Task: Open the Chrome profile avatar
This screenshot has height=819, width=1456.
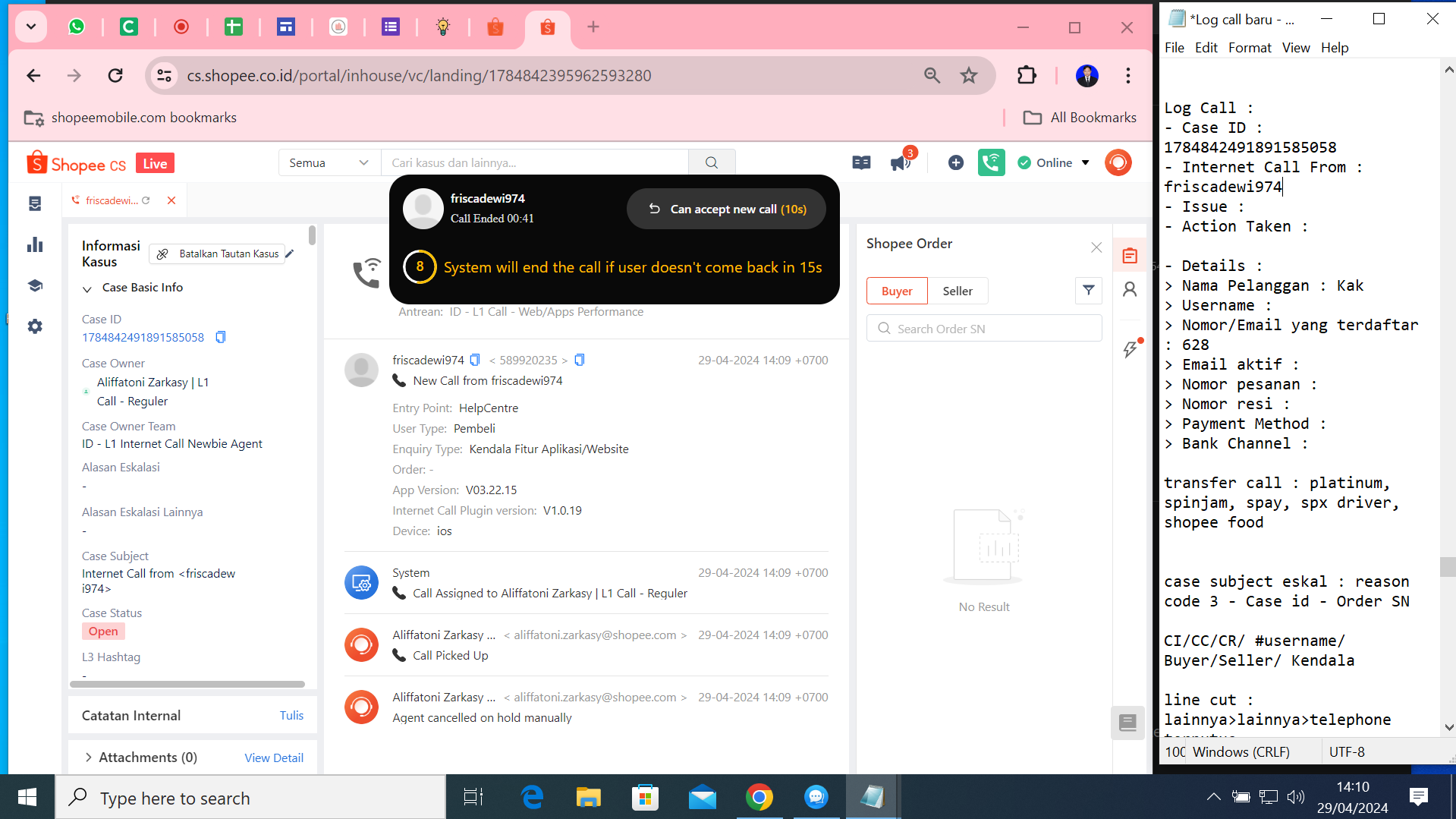Action: pos(1086,75)
